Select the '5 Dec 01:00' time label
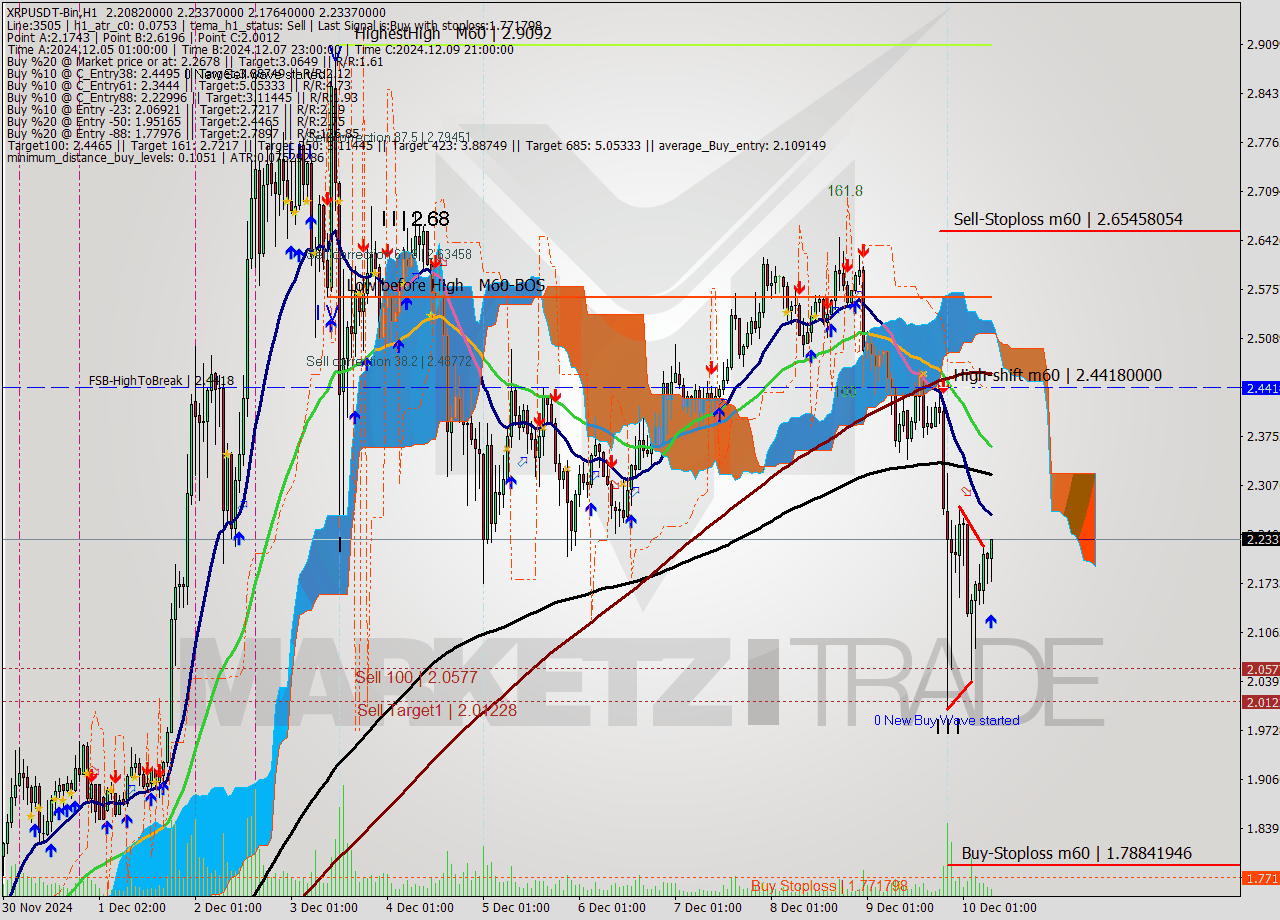This screenshot has width=1280, height=920. click(516, 908)
